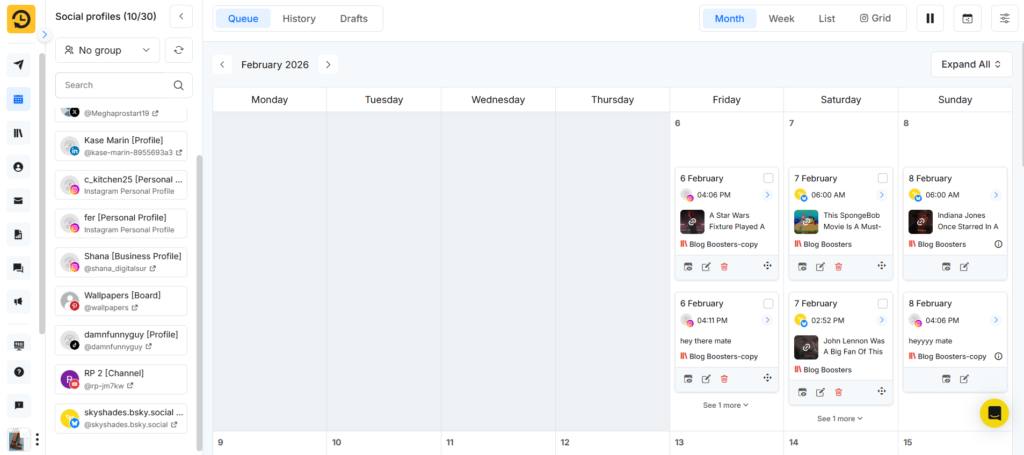
Task: Expand arrow on 7 February 02:52 PM post
Action: click(882, 320)
